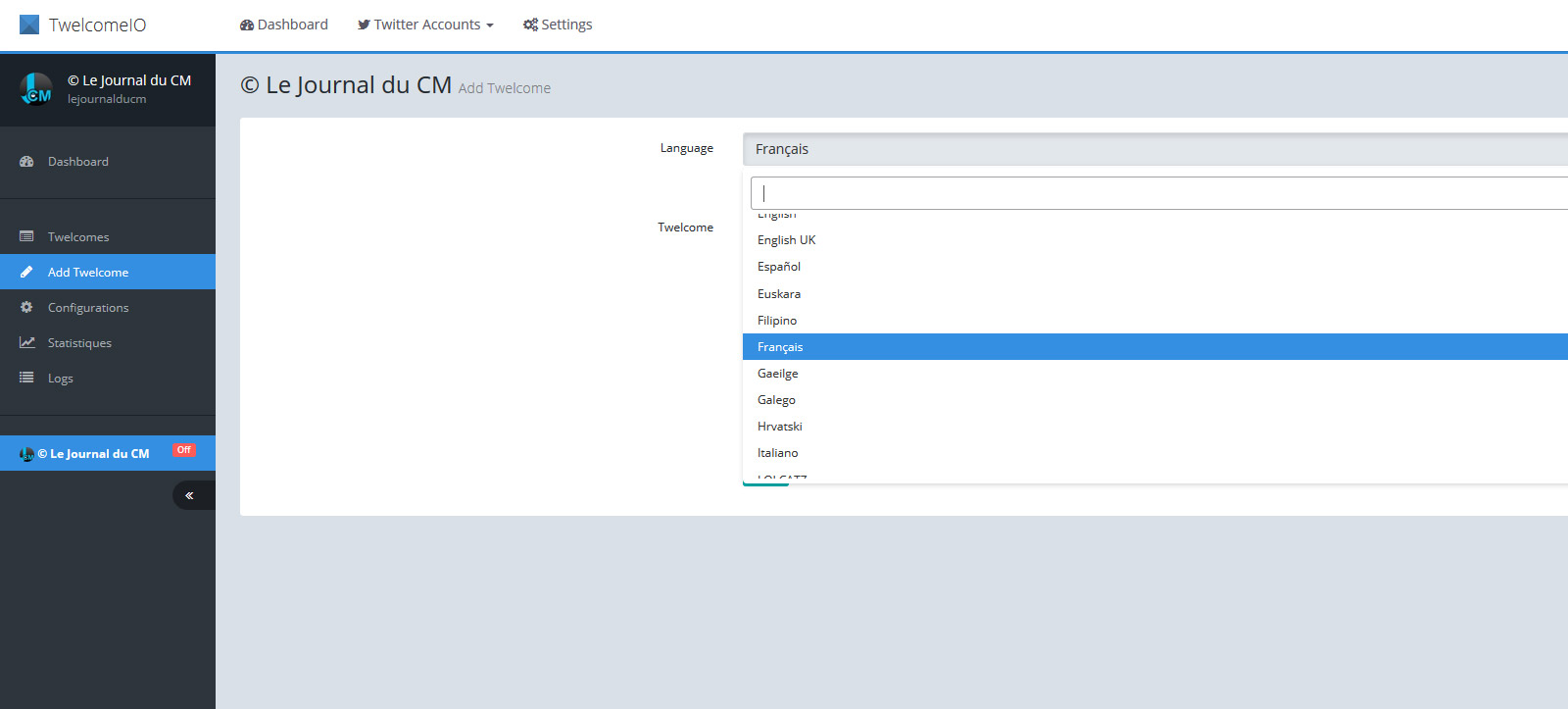1568x709 pixels.
Task: Click the Add Twelcome pencil icon
Action: 26,272
